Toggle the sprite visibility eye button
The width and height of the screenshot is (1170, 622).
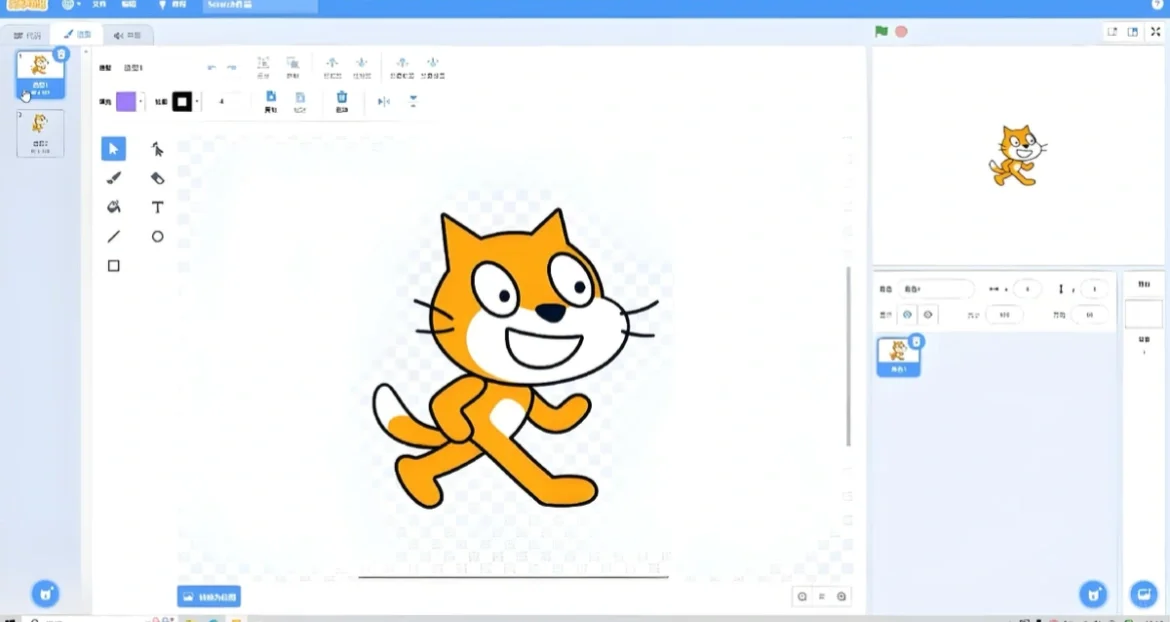pos(906,314)
